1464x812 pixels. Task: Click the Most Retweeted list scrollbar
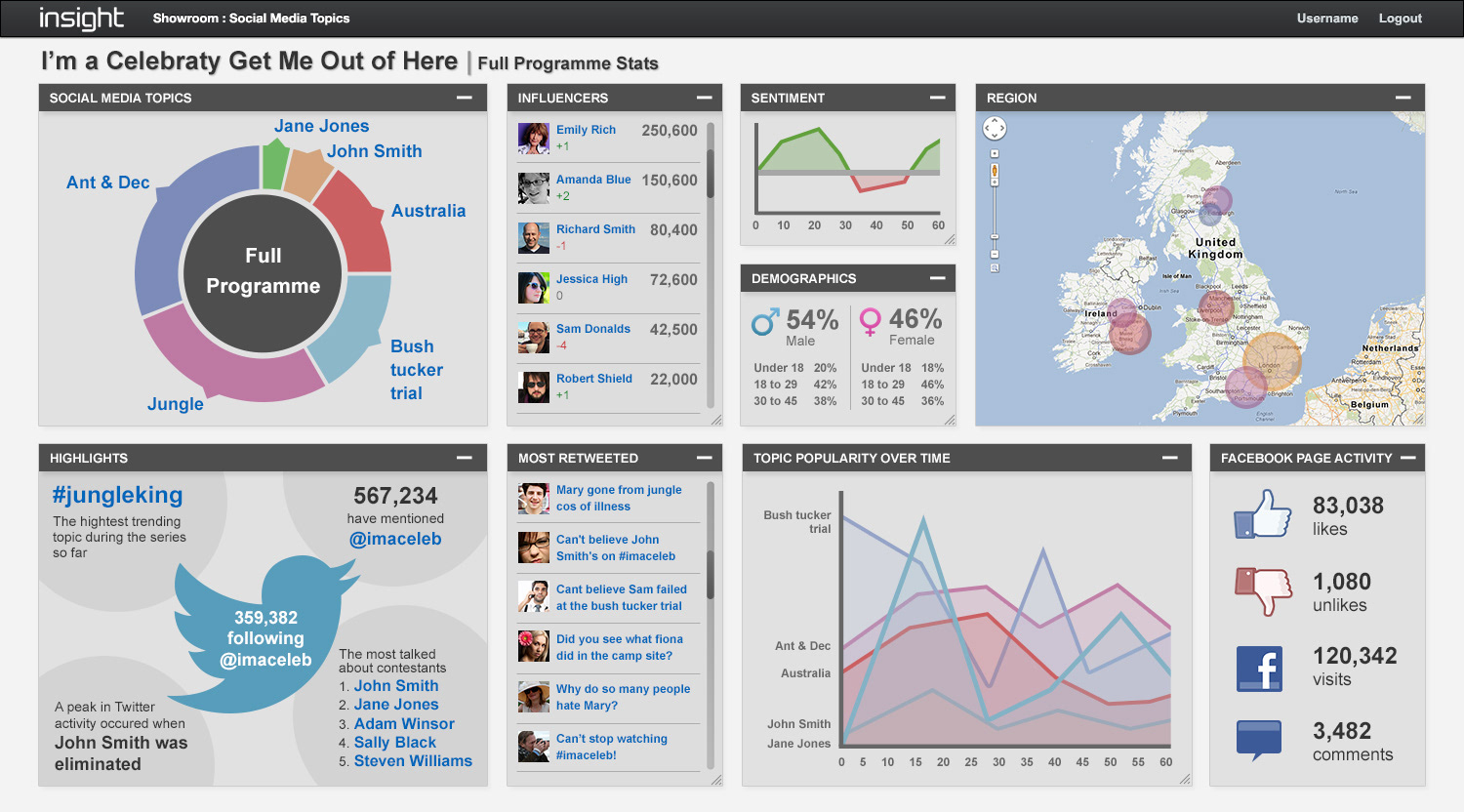point(711,574)
